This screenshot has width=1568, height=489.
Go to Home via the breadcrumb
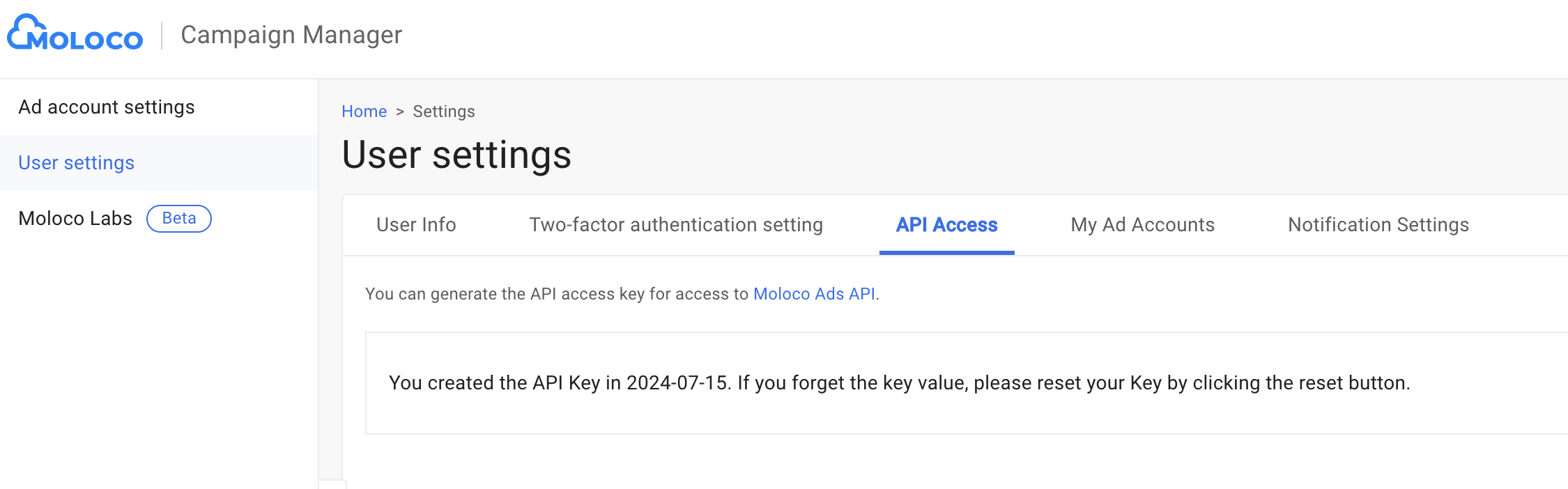pos(364,111)
